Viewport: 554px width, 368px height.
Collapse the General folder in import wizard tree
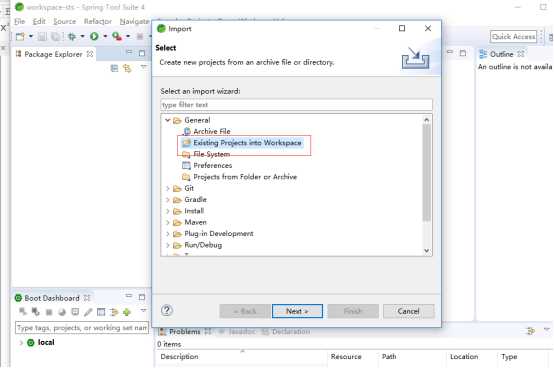click(x=167, y=120)
